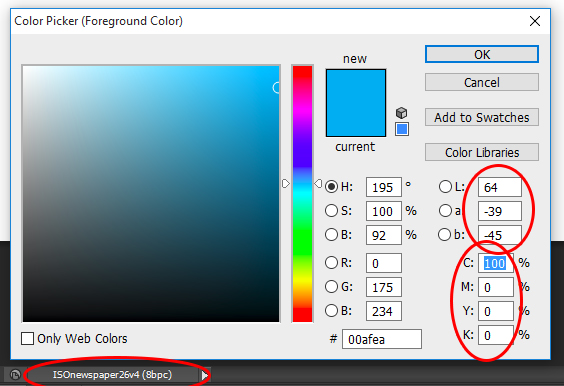Click the Lab b field showing -45

coord(500,235)
